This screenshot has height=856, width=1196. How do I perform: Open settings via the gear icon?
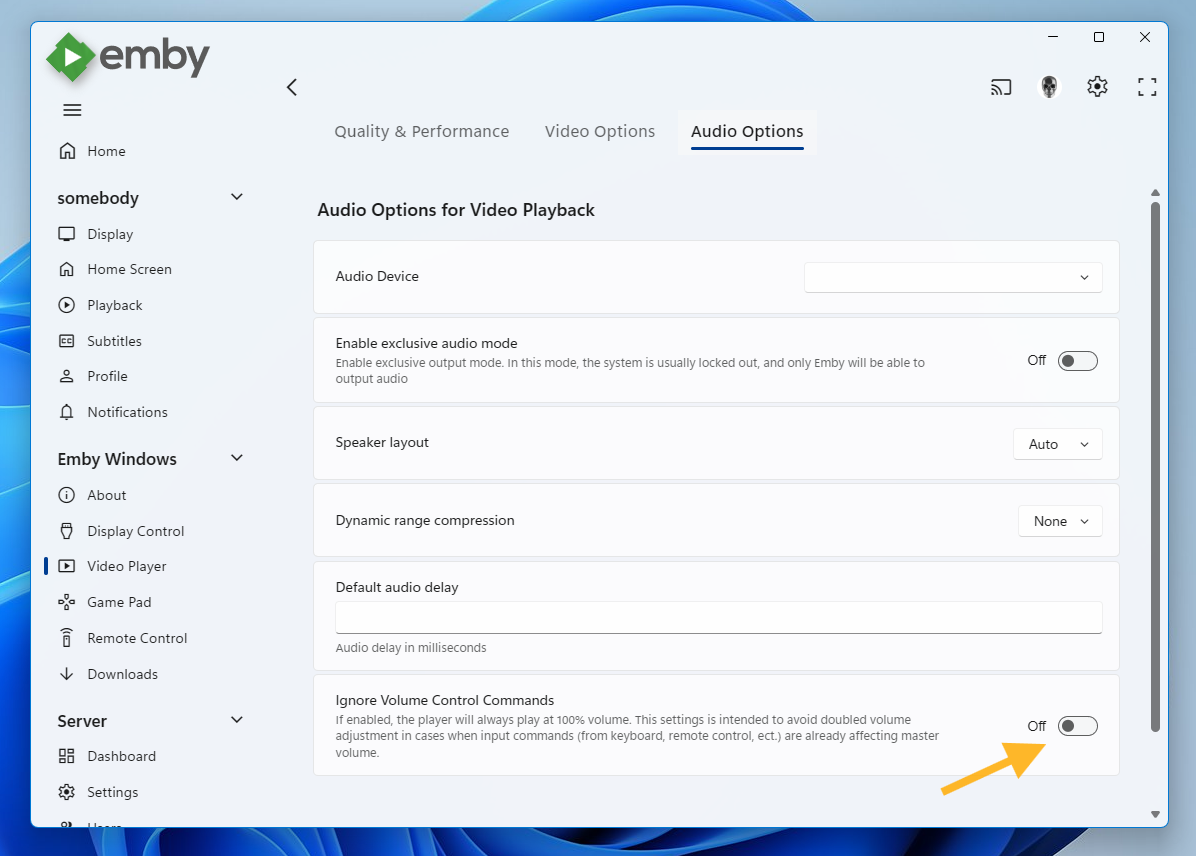point(1097,87)
